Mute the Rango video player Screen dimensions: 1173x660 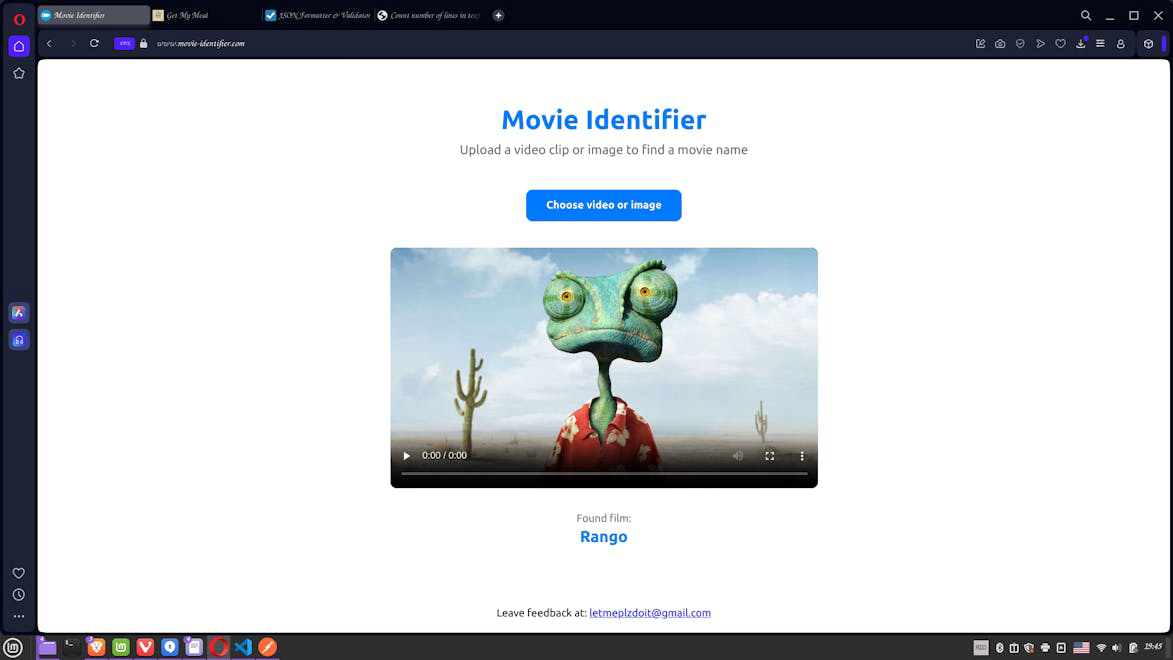pyautogui.click(x=738, y=455)
